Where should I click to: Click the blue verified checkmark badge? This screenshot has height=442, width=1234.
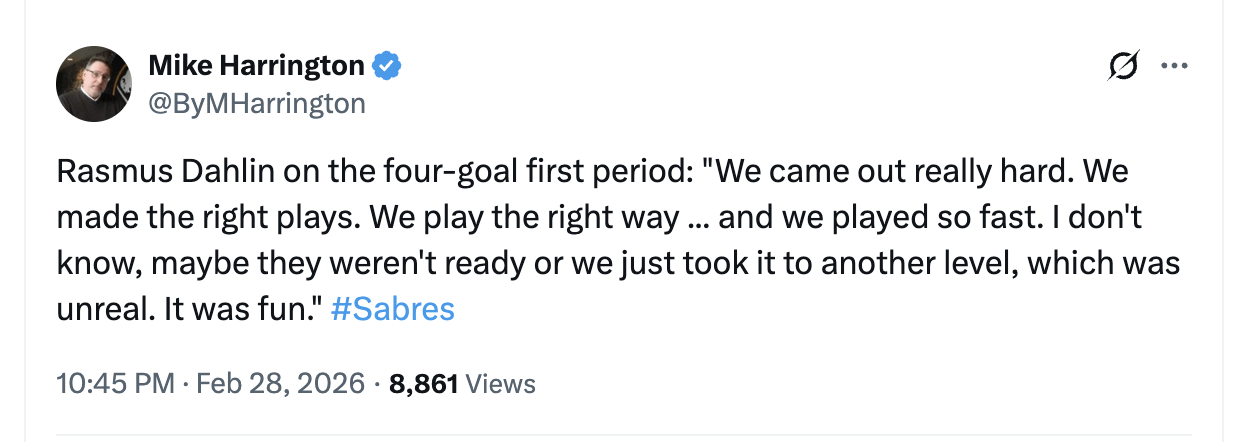tap(387, 66)
